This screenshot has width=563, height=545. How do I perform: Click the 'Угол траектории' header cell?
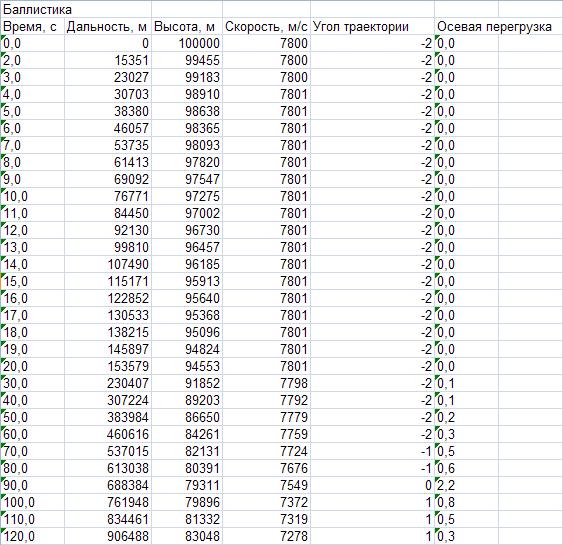(372, 27)
